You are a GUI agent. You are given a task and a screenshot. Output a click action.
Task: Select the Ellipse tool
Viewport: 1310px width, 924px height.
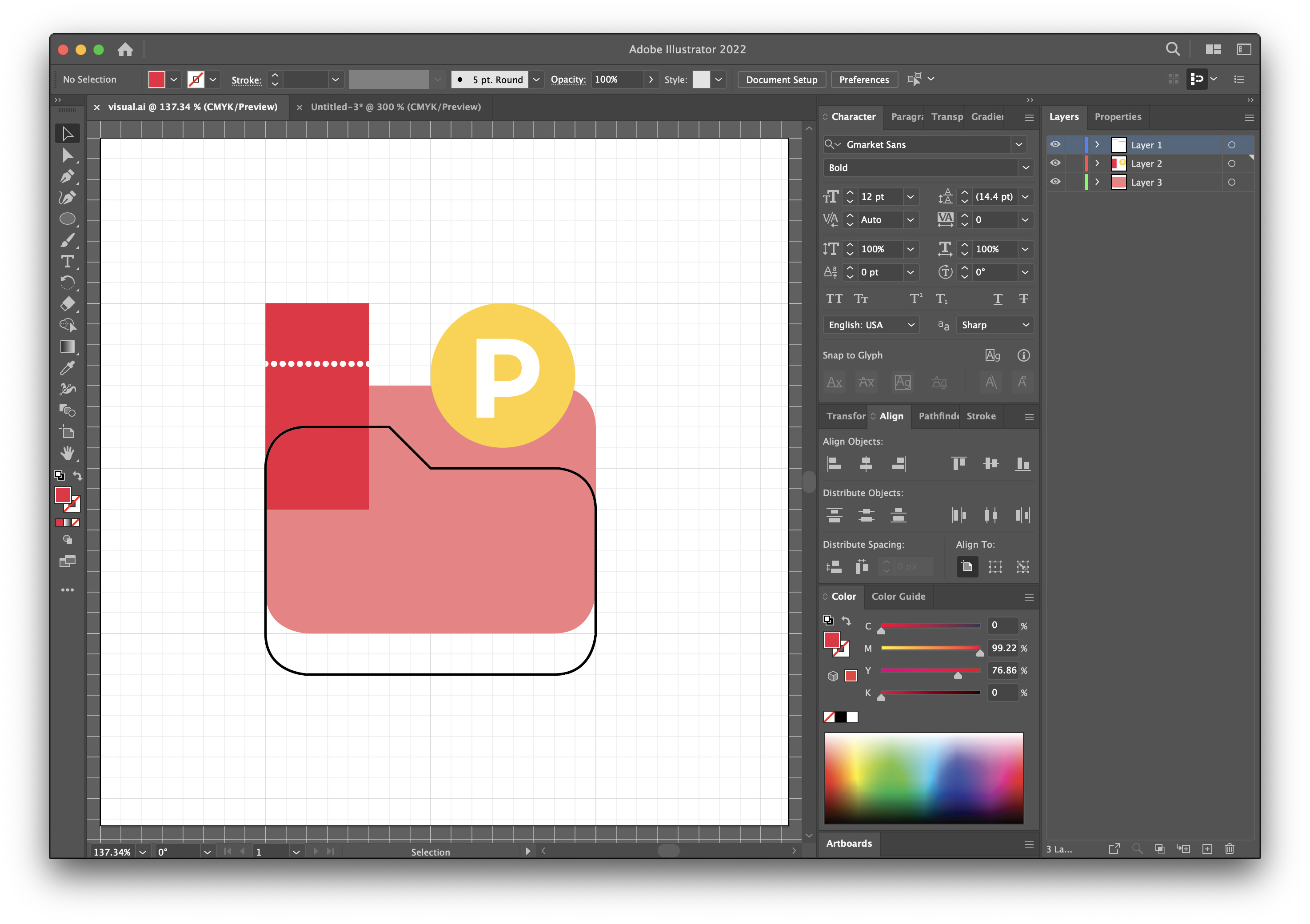(x=68, y=219)
